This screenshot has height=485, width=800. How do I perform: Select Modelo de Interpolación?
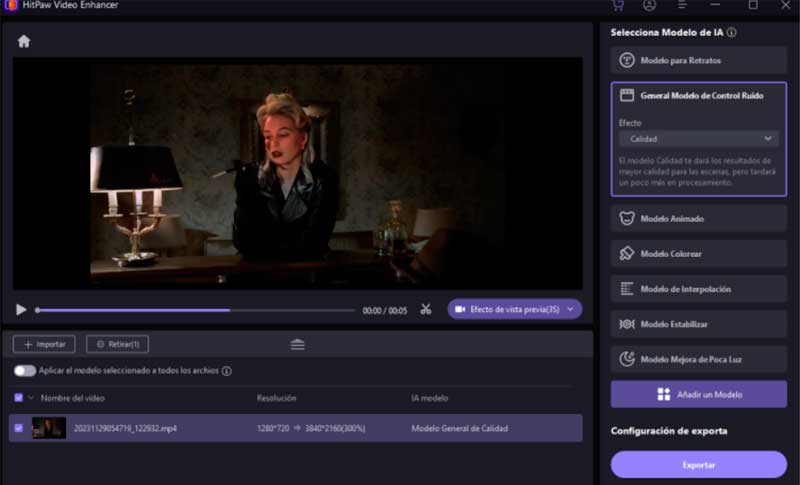698,289
